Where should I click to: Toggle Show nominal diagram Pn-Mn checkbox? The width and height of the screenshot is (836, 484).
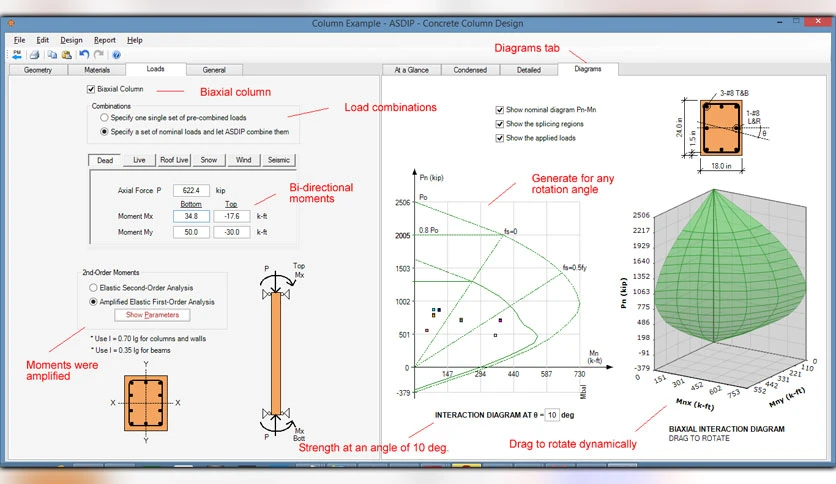pos(500,110)
